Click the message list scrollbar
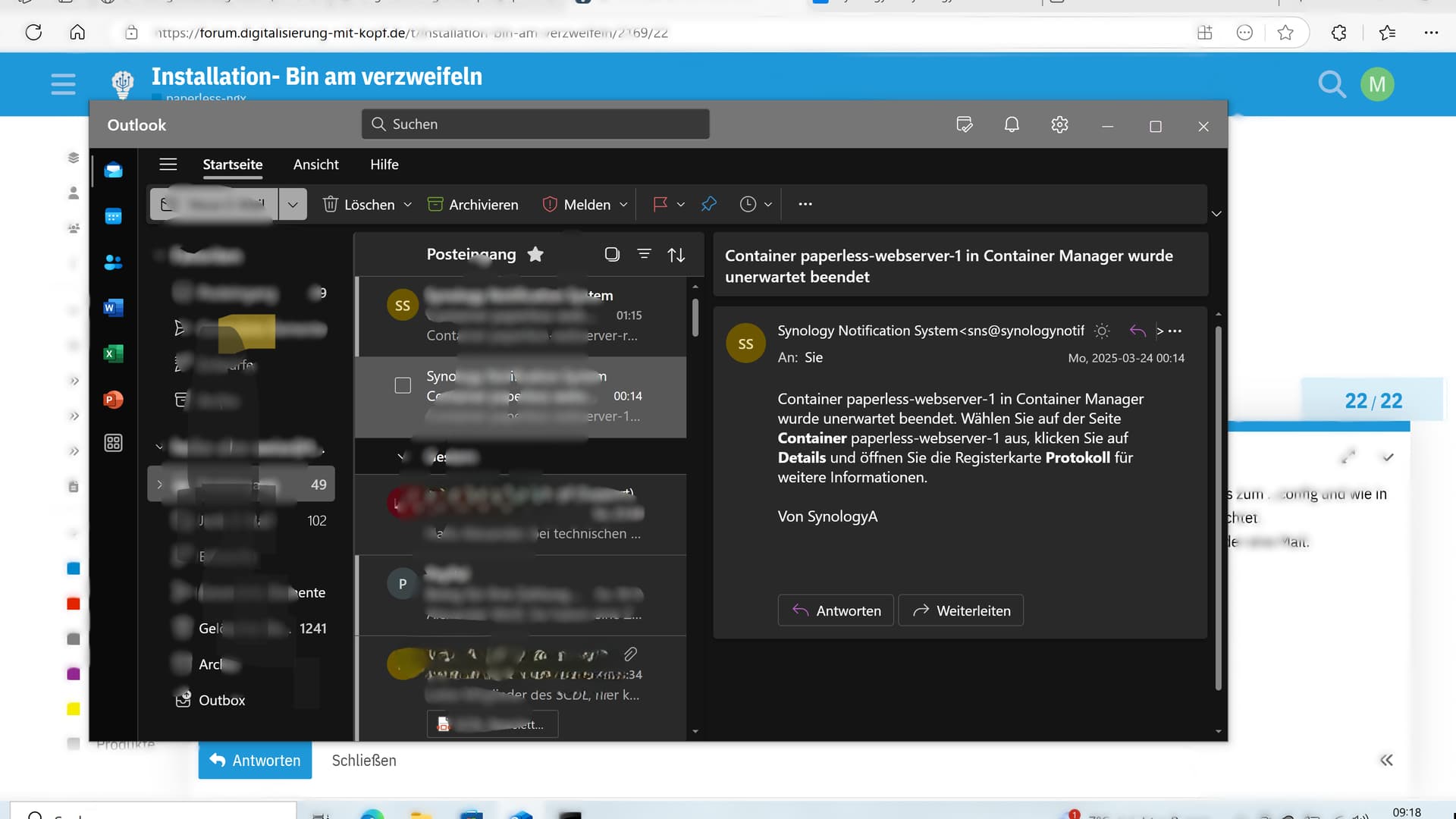 click(695, 318)
